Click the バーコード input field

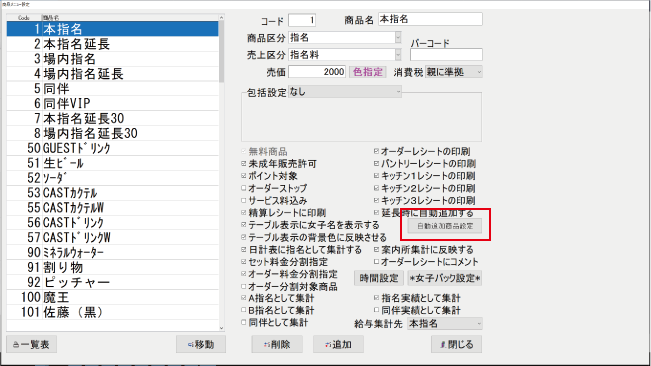coord(446,55)
